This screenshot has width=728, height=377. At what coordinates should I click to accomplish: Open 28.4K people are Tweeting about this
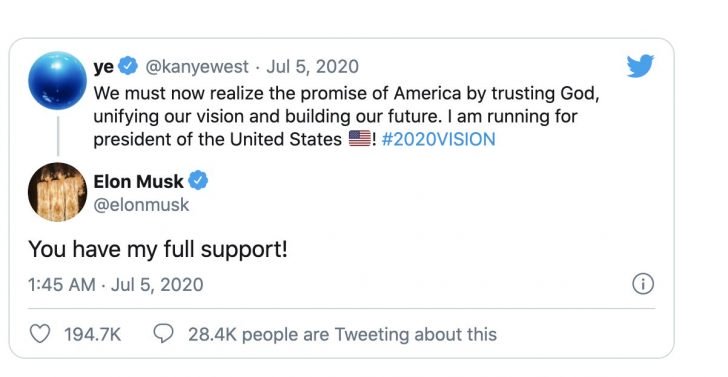pos(342,334)
